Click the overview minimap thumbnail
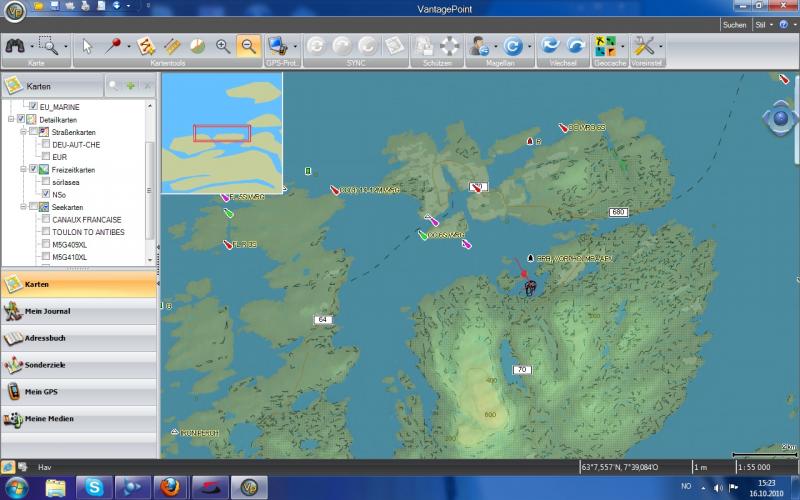This screenshot has width=800, height=500. (222, 133)
